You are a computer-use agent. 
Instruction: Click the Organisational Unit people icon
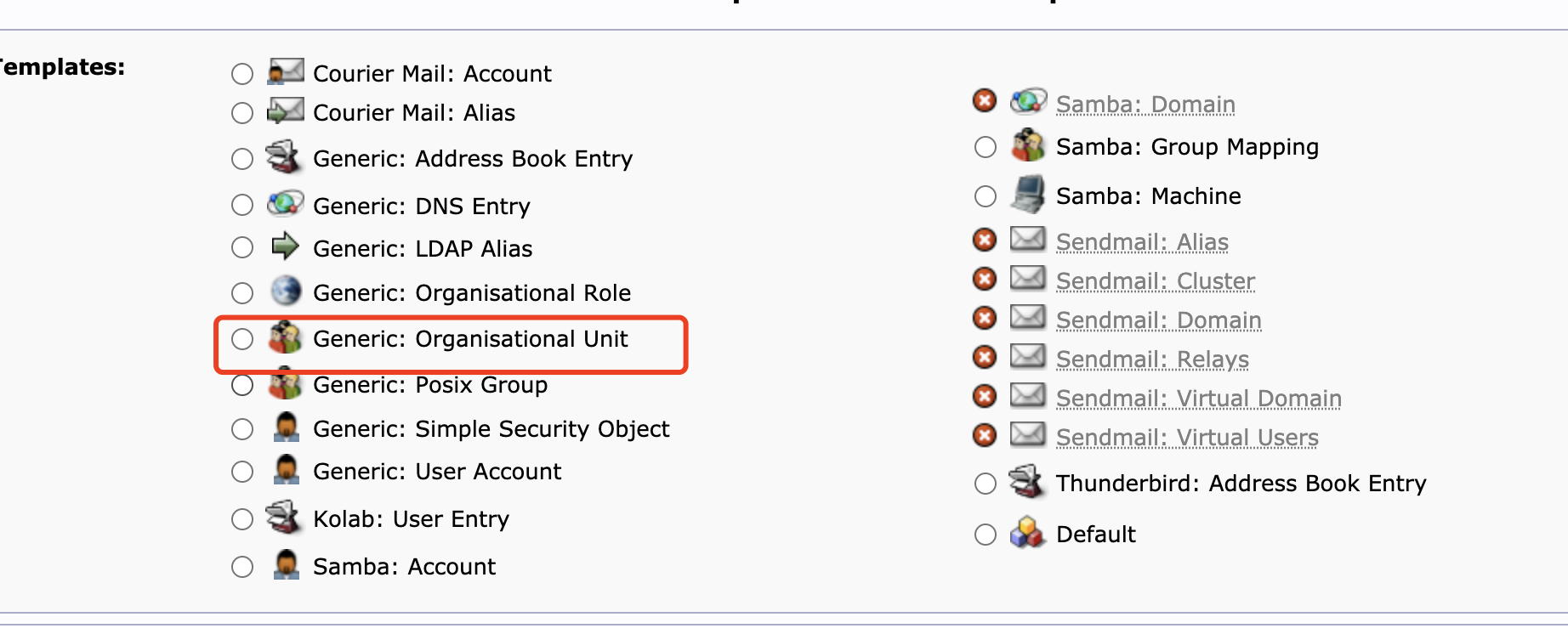tap(286, 337)
